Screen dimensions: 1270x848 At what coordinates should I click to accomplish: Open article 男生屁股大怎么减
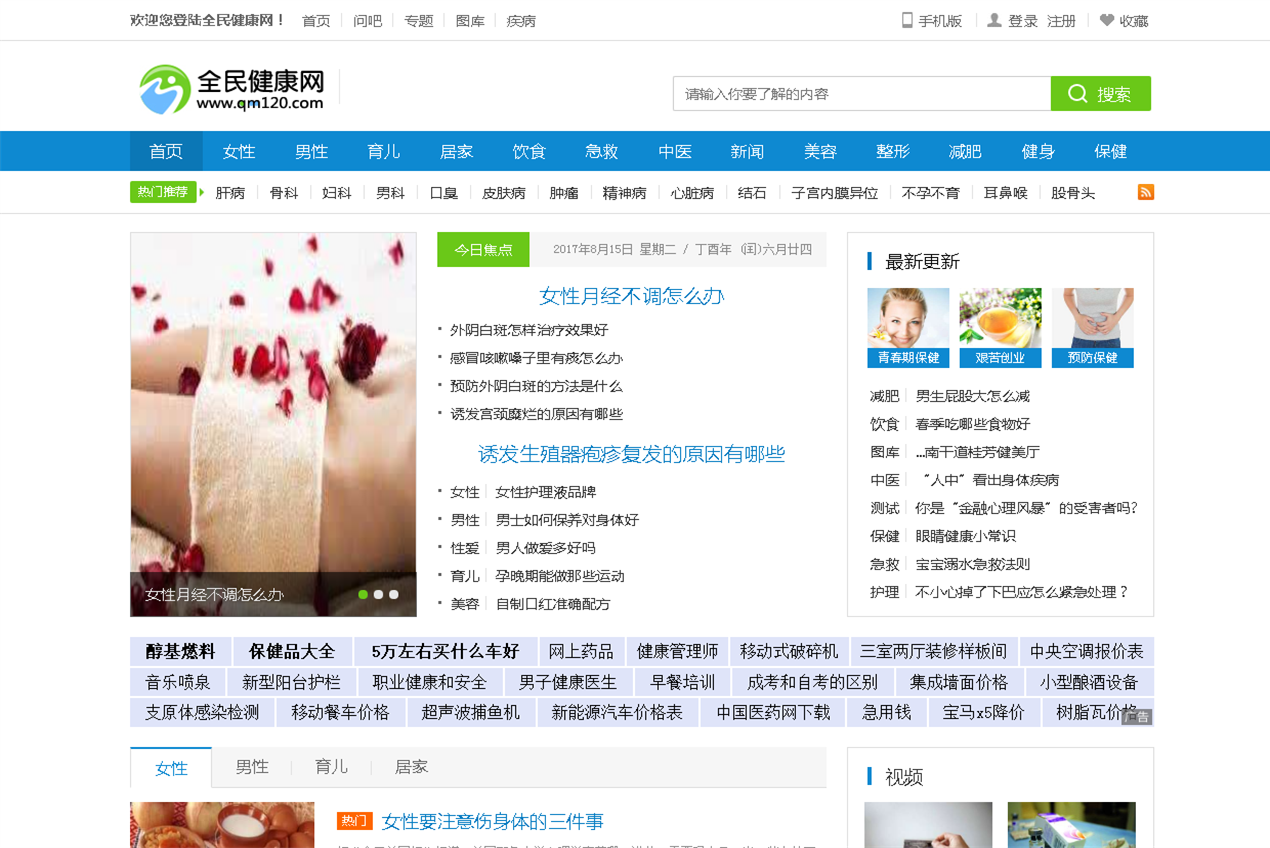pyautogui.click(x=972, y=396)
